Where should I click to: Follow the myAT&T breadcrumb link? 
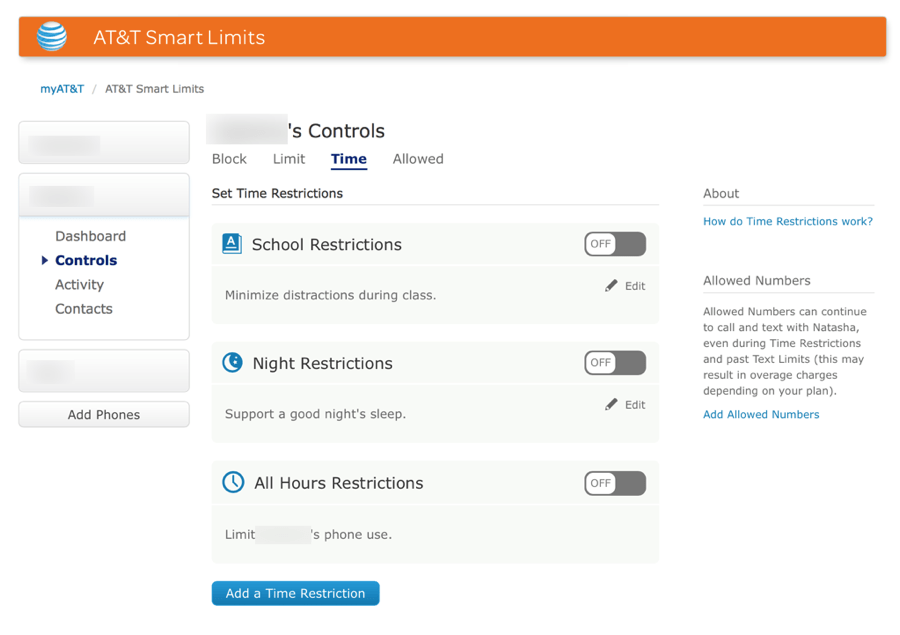click(x=62, y=89)
